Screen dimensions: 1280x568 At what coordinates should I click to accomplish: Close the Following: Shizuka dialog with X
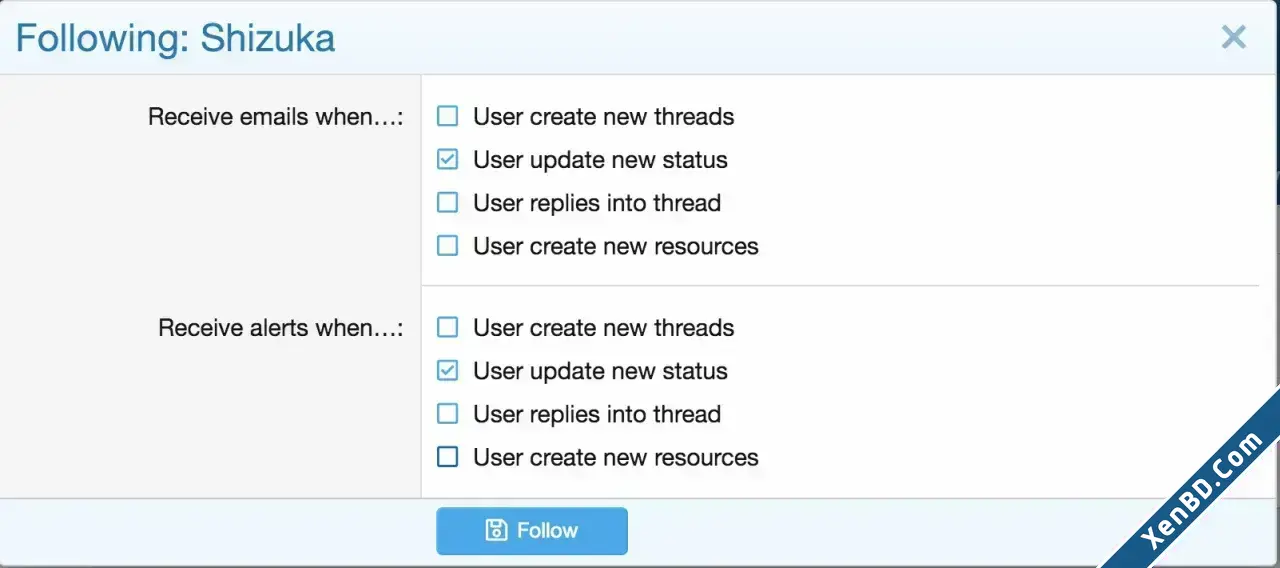1234,38
